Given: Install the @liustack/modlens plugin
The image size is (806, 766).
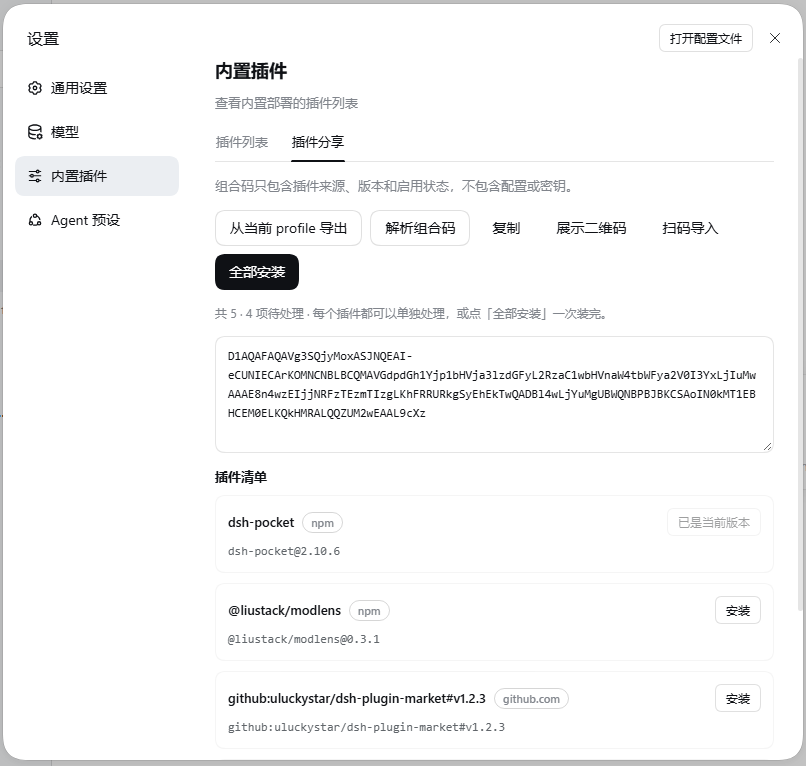Looking at the screenshot, I should click(738, 610).
